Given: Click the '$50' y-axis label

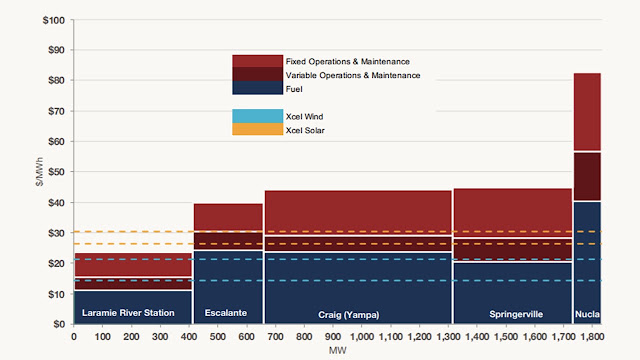Looking at the screenshot, I should coord(56,172).
